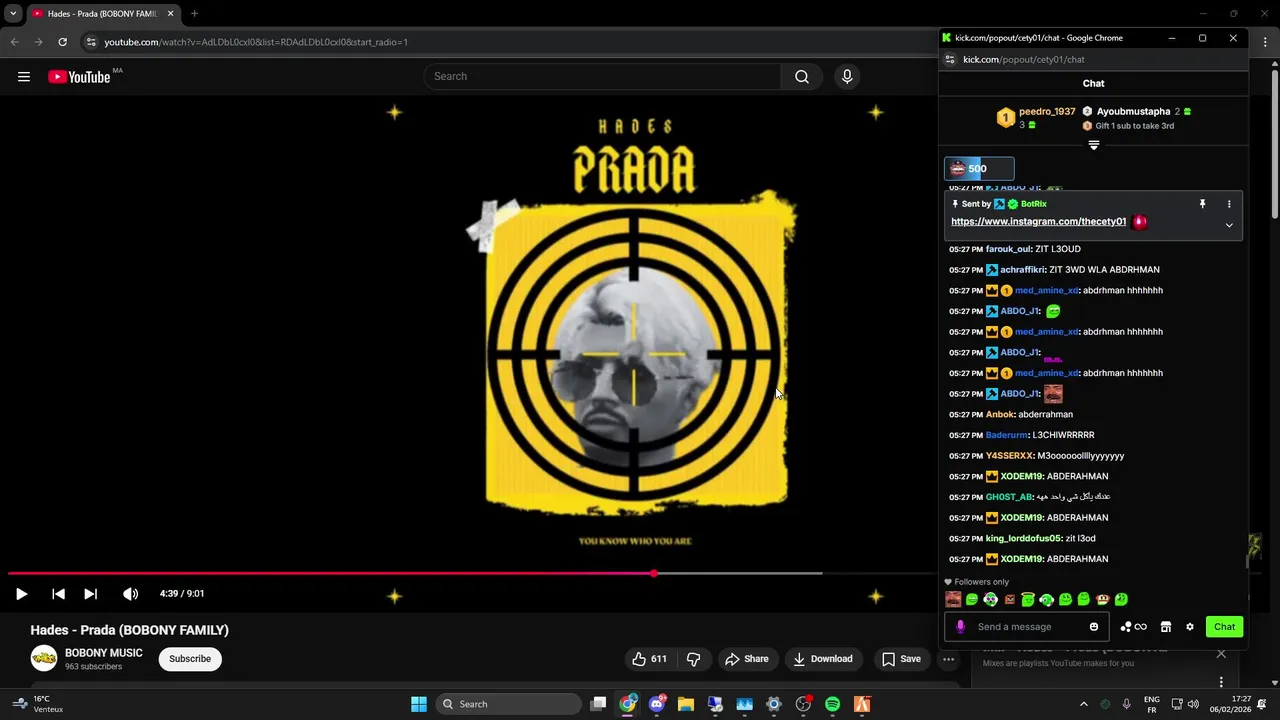Save the video to a playlist
Screen dimensions: 1280x720
pos(901,659)
